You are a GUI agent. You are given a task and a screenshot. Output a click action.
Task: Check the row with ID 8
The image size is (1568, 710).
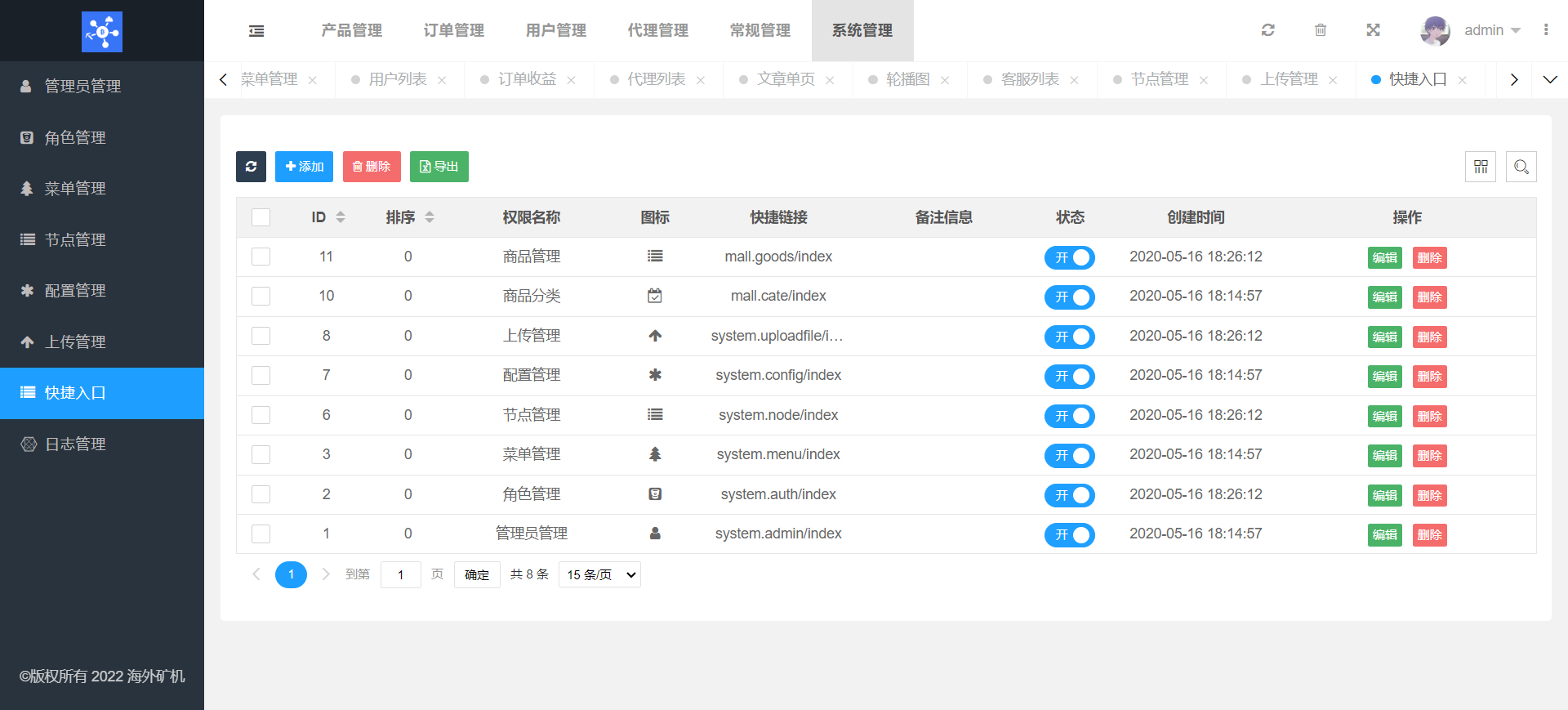(261, 336)
